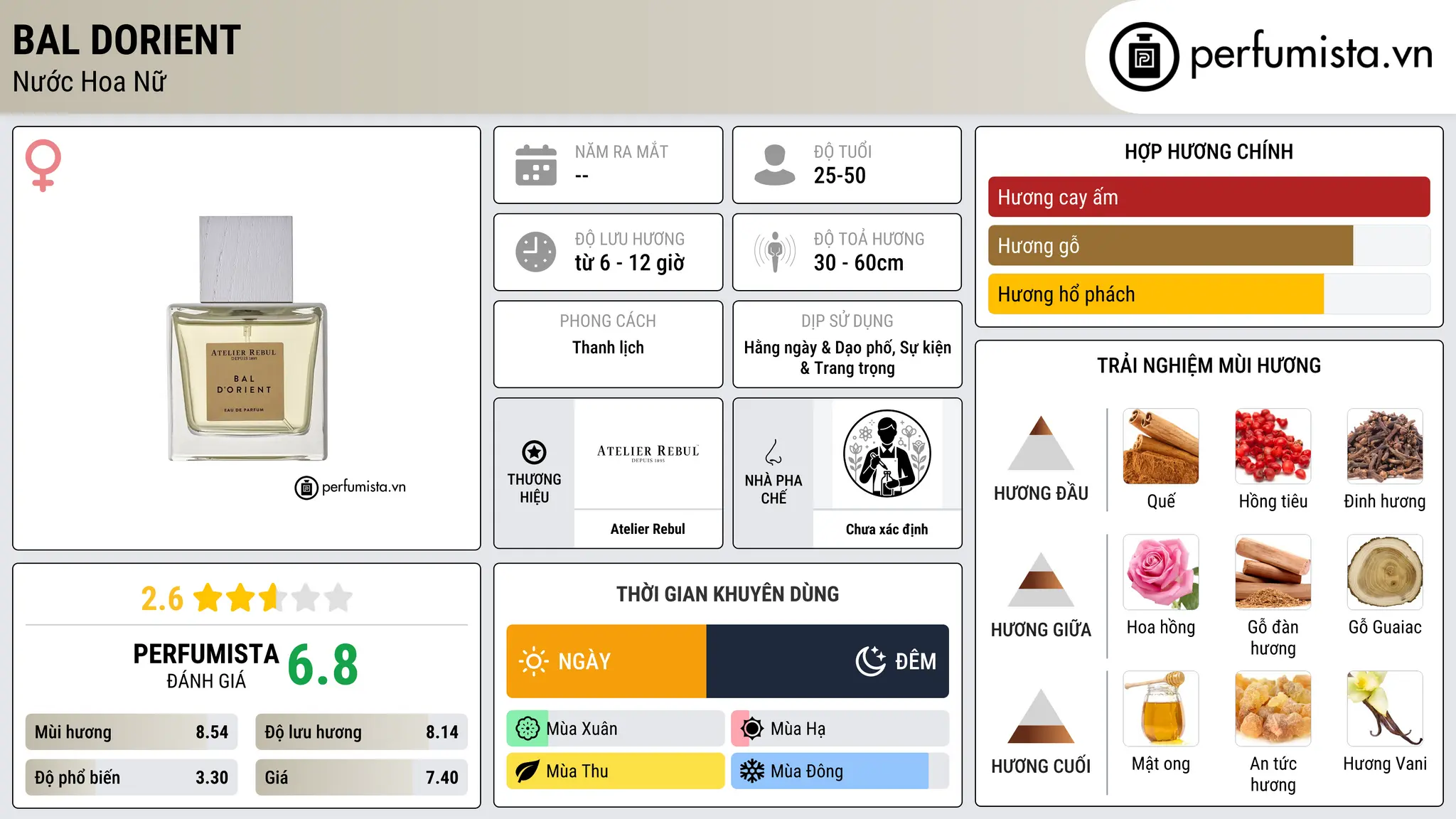Click the TRẢI NGHIỆM MÙI HƯƠNG heading
Screen dimensions: 1456x819
tap(1209, 365)
